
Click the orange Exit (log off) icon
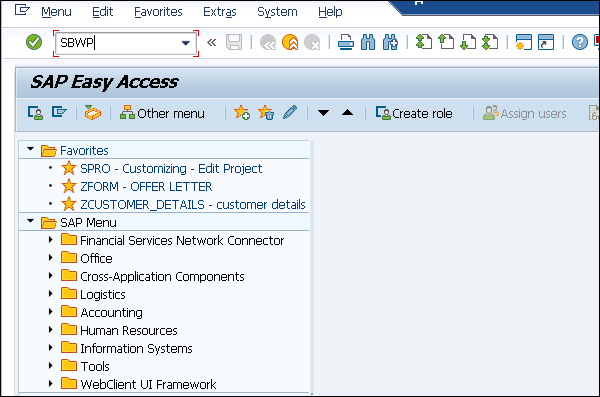pos(290,42)
